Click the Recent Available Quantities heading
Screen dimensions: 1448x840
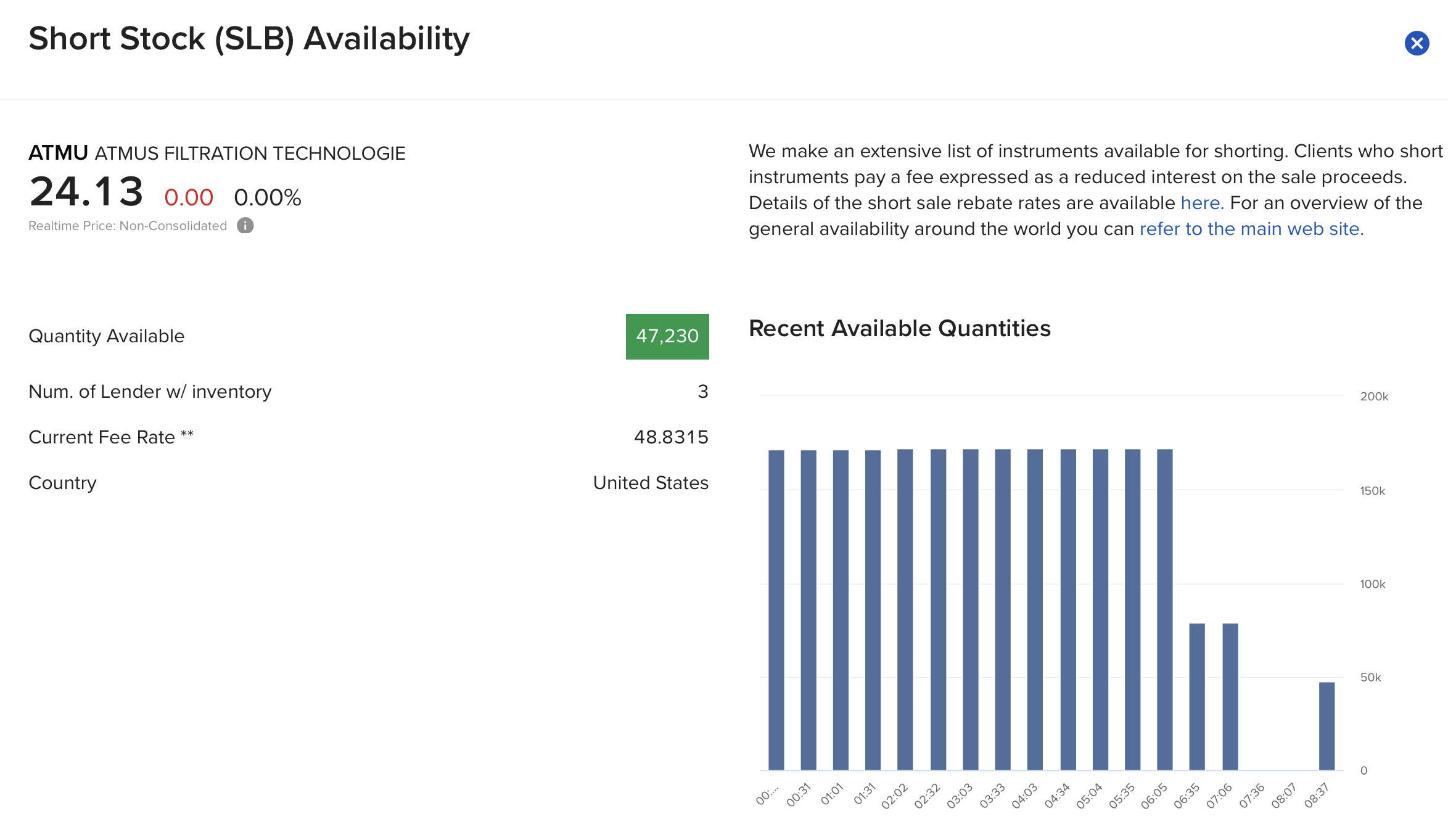pos(899,329)
